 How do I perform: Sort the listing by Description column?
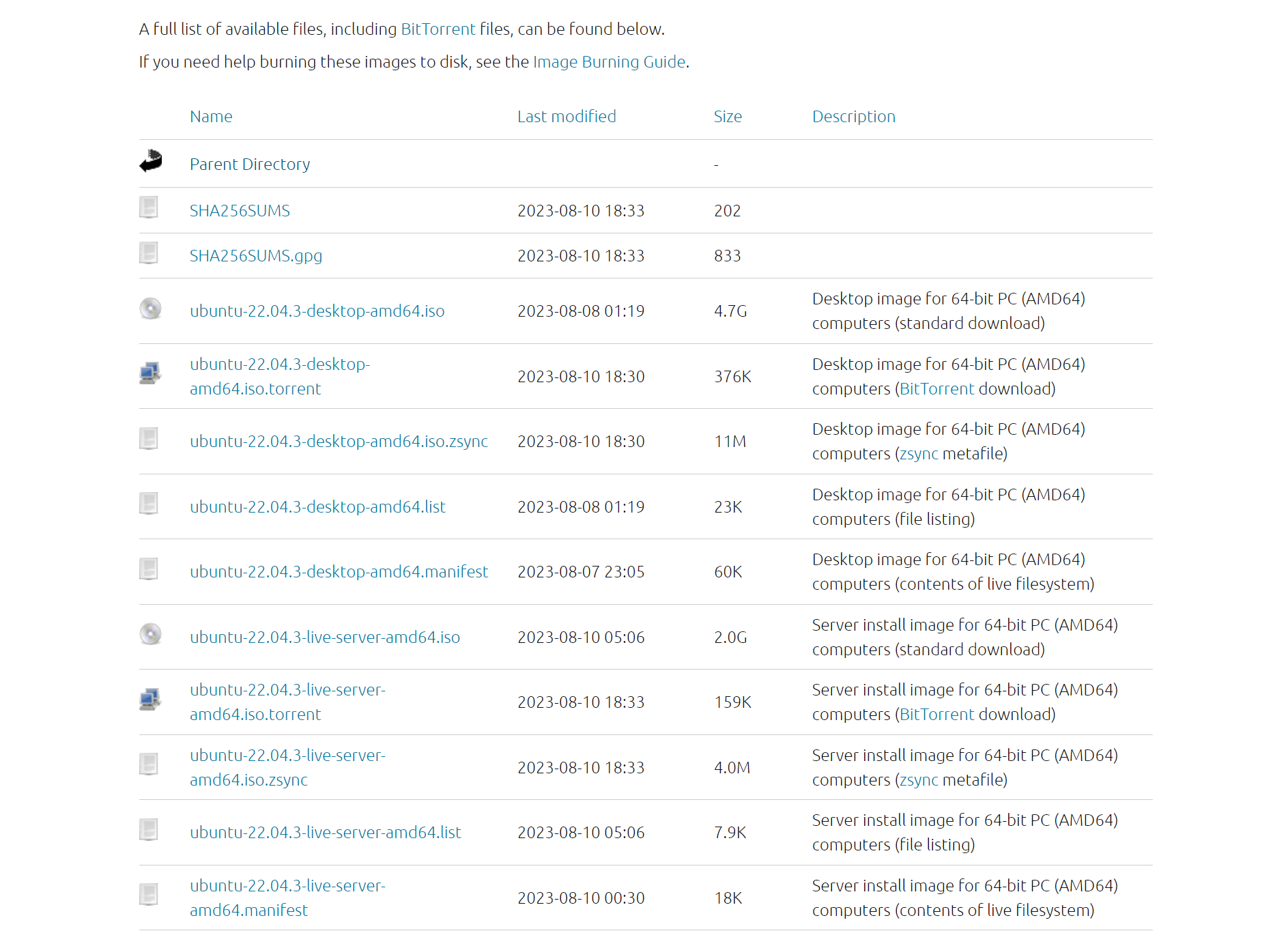point(854,117)
